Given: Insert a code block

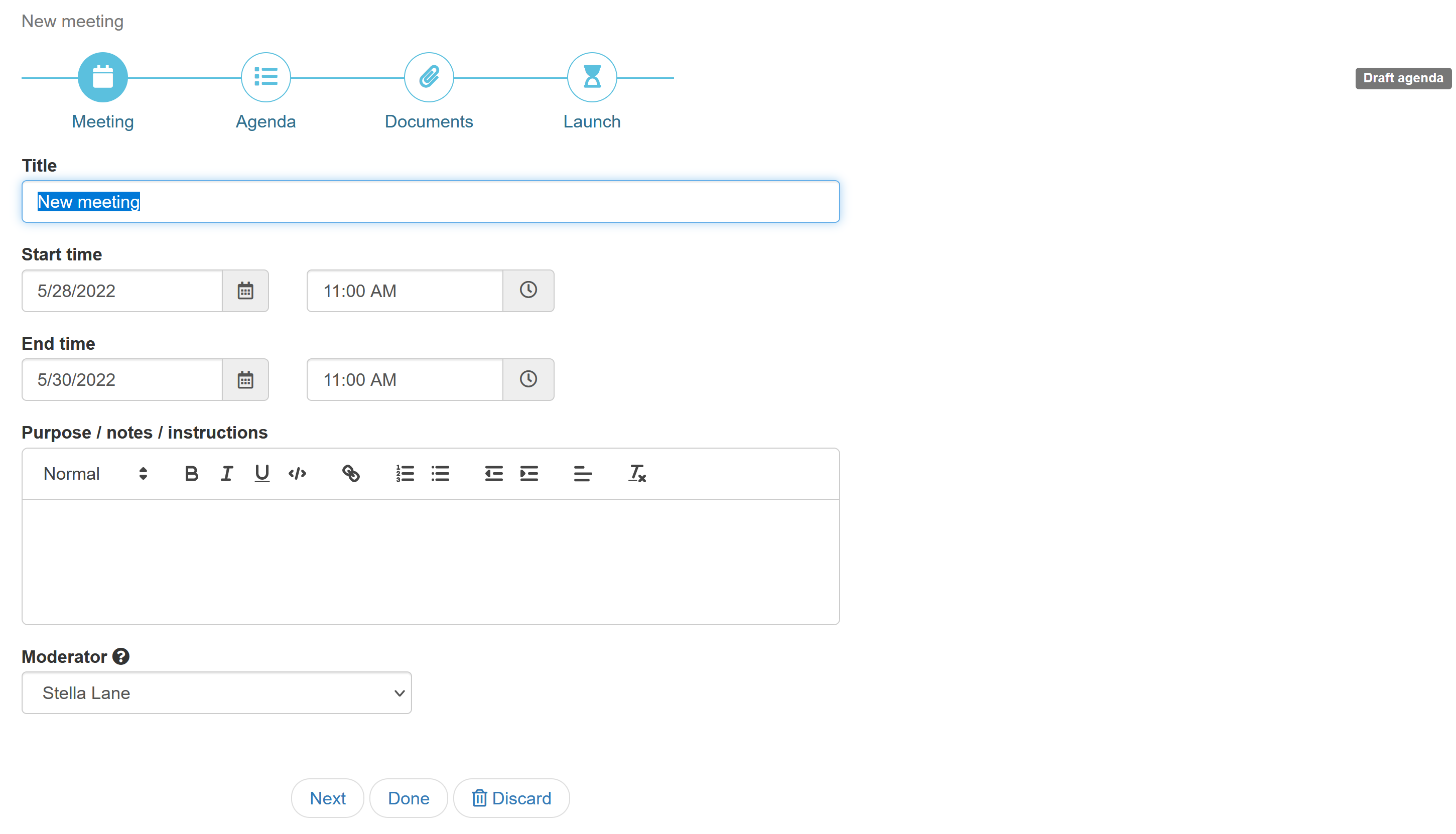Looking at the screenshot, I should [297, 474].
